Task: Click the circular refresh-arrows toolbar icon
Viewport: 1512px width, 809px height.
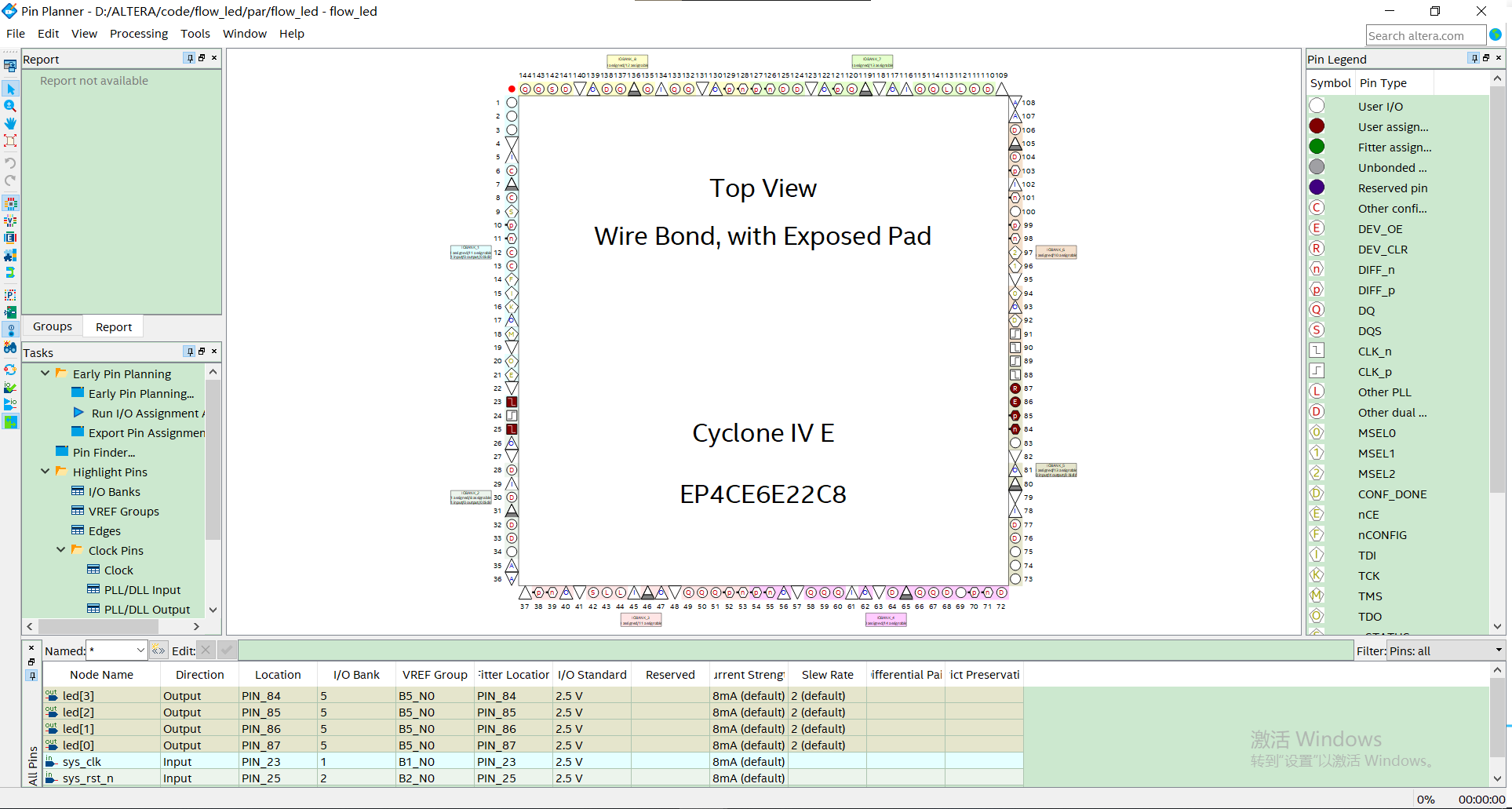Action: (10, 370)
